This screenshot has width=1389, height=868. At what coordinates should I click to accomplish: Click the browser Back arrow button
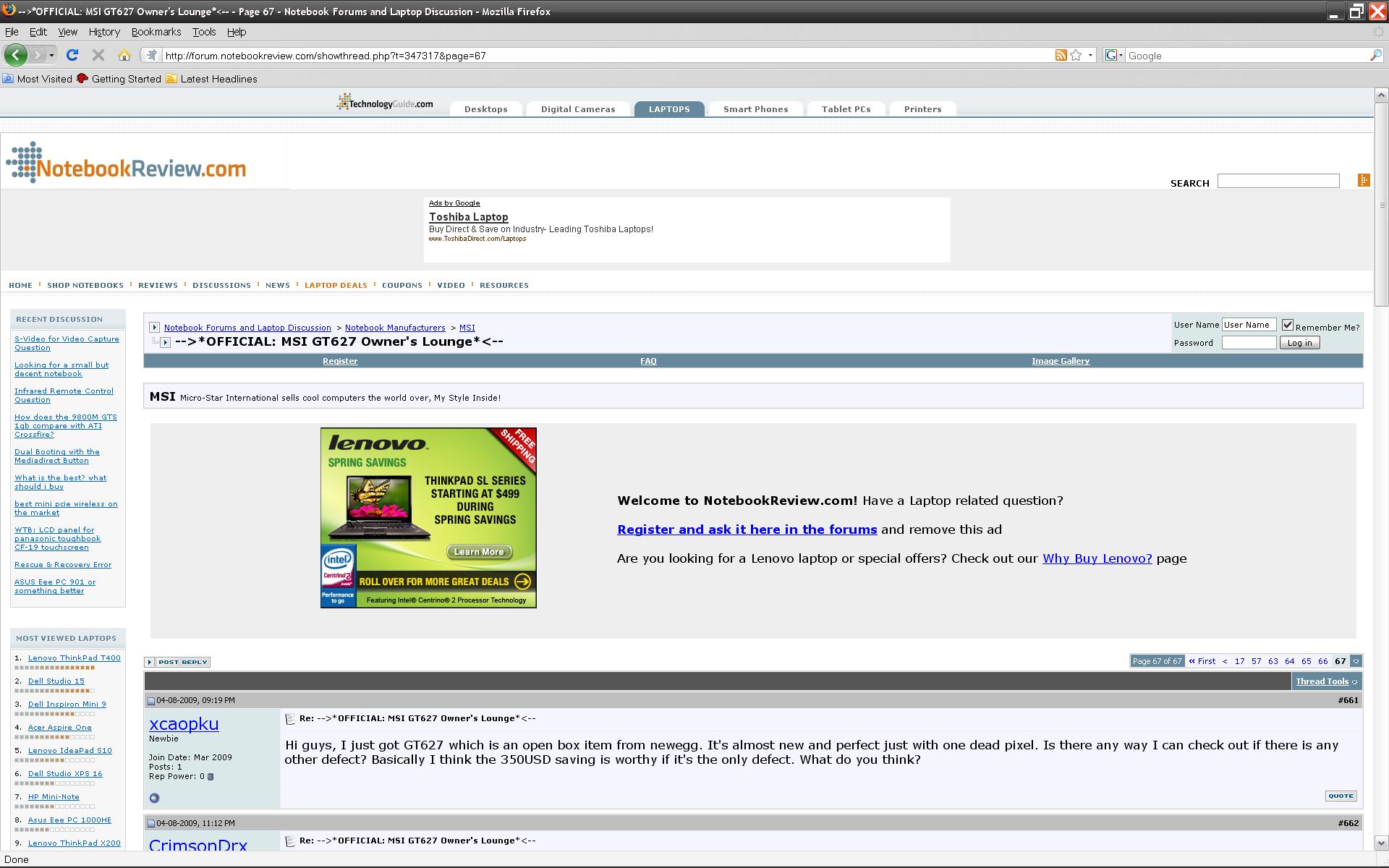pyautogui.click(x=15, y=55)
